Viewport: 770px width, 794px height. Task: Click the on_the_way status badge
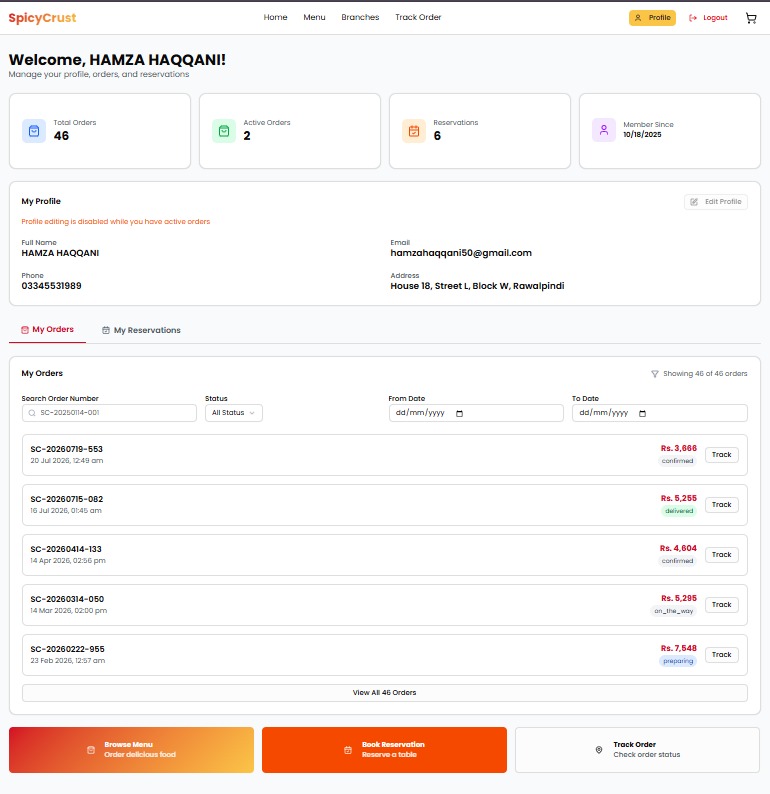(673, 611)
